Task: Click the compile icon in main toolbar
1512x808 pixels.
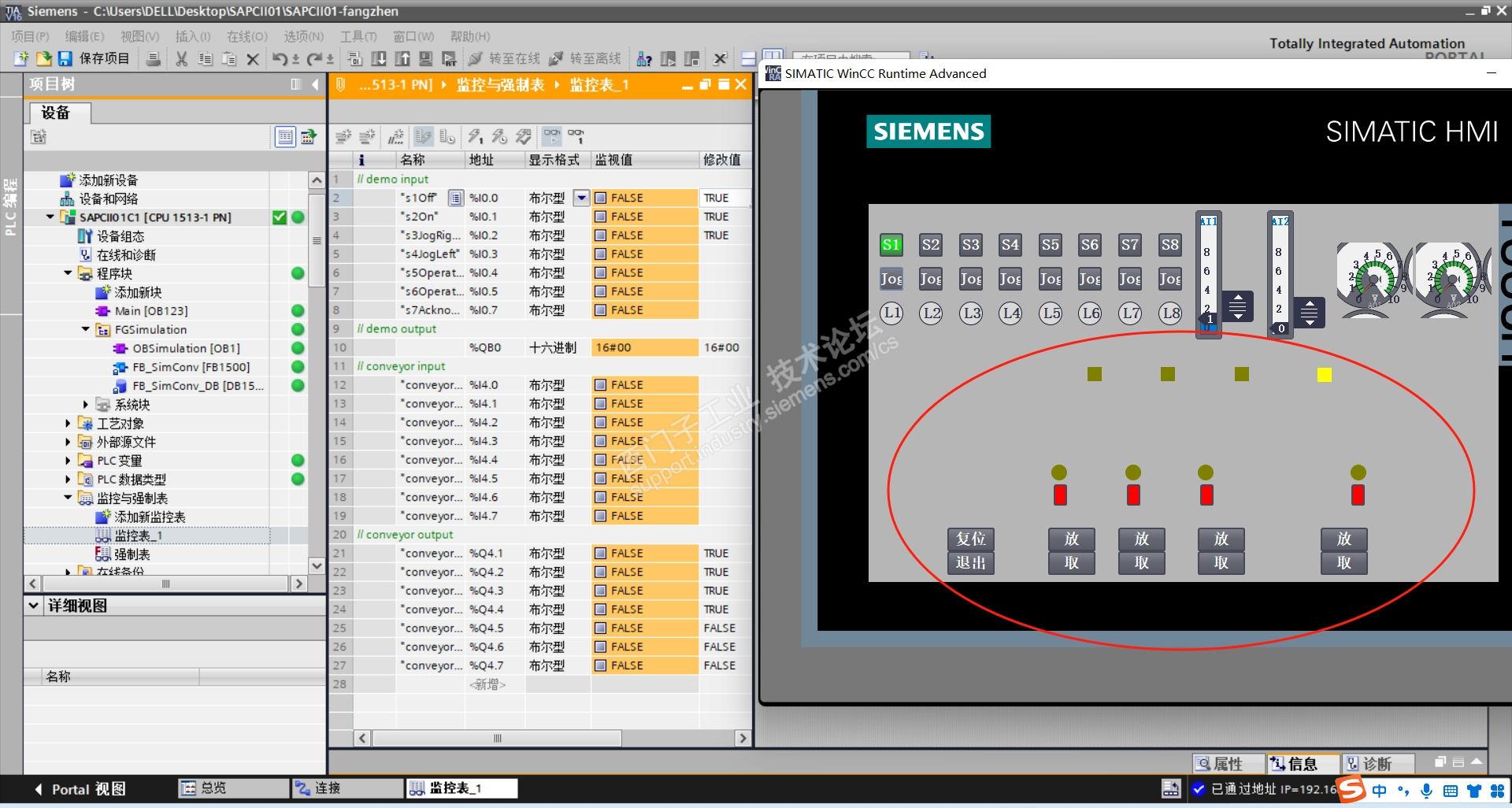Action: pos(355,59)
